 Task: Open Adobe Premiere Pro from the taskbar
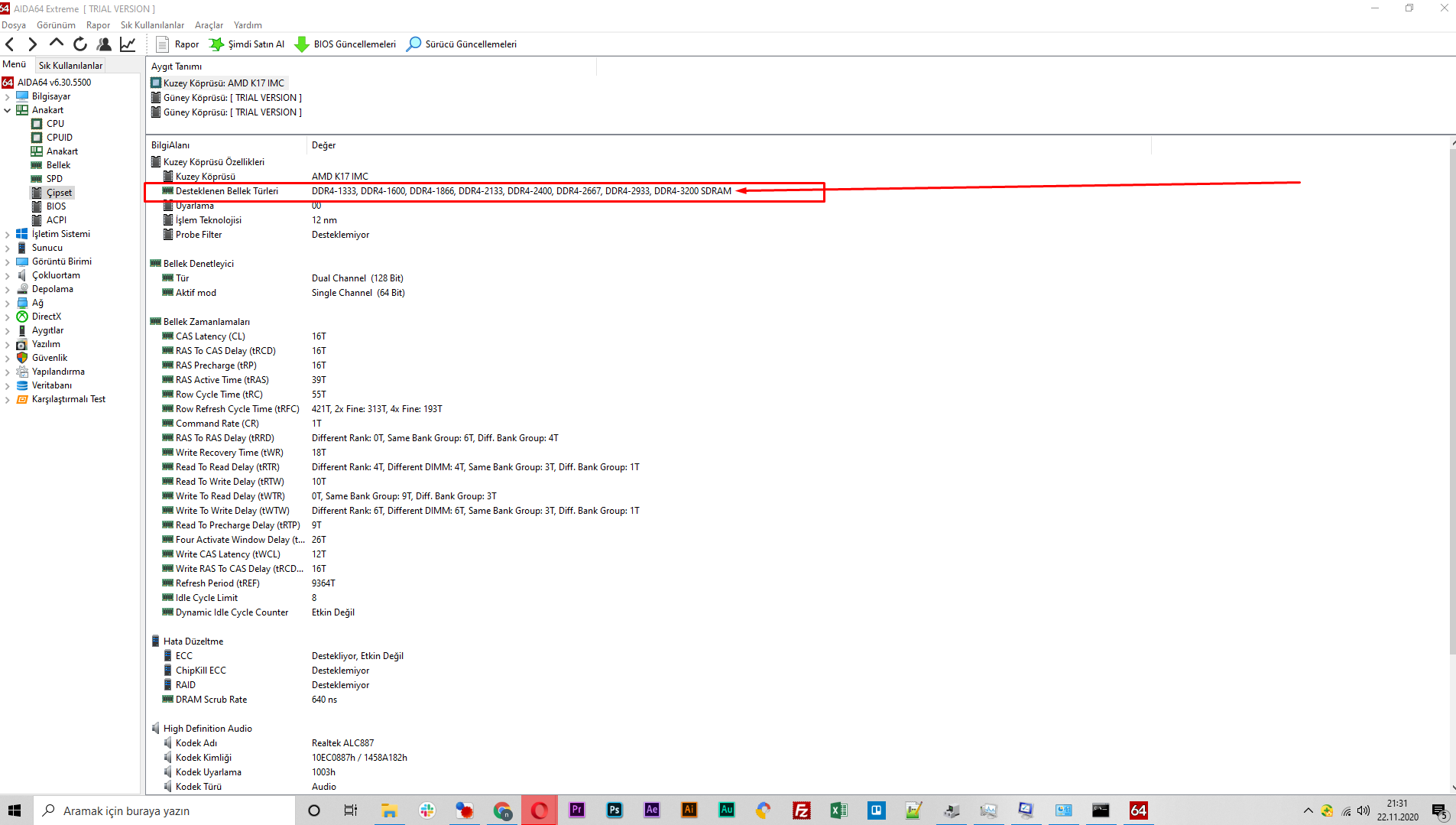coord(577,810)
